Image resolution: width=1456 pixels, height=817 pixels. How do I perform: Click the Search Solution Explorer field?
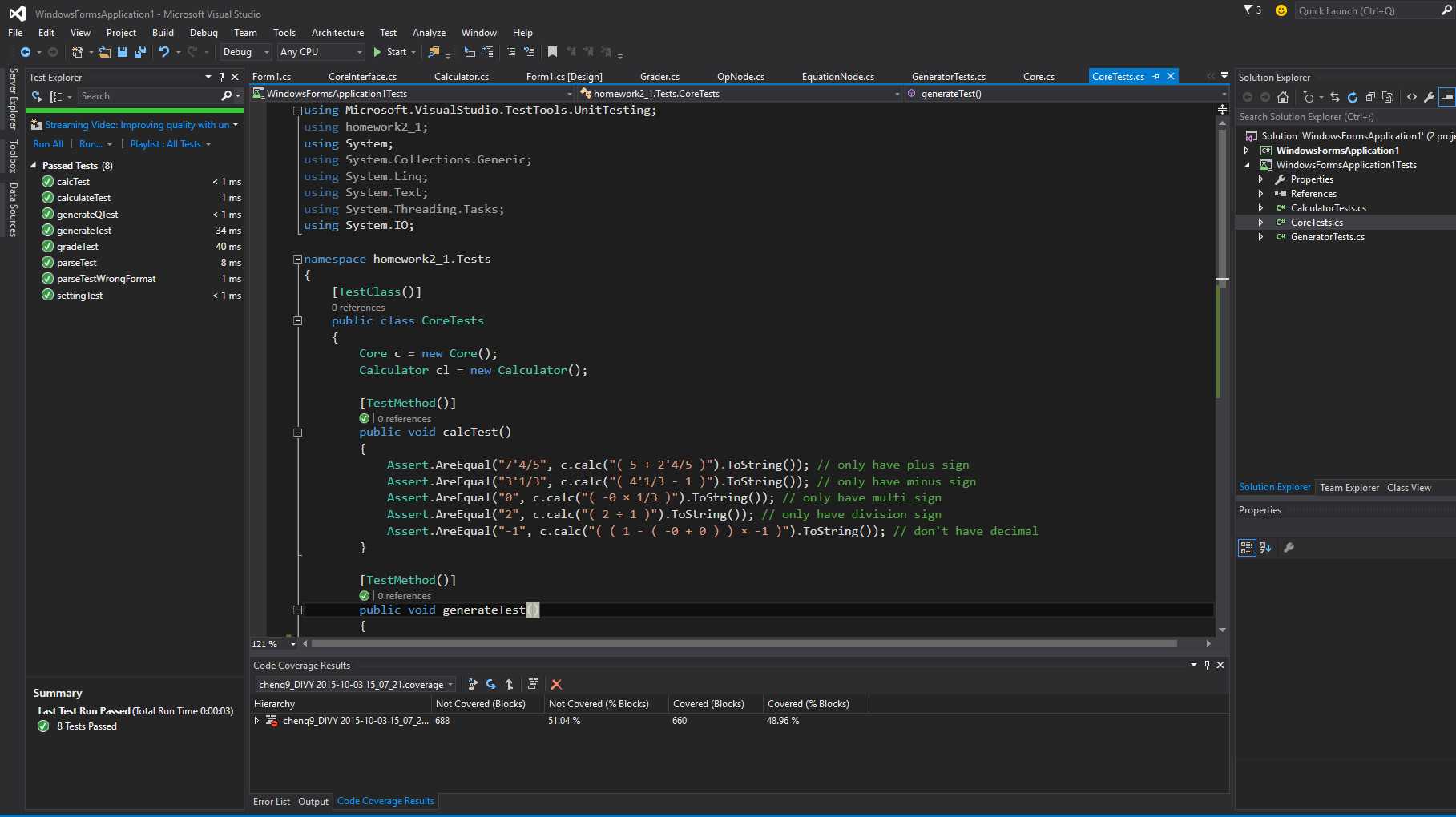click(x=1346, y=117)
